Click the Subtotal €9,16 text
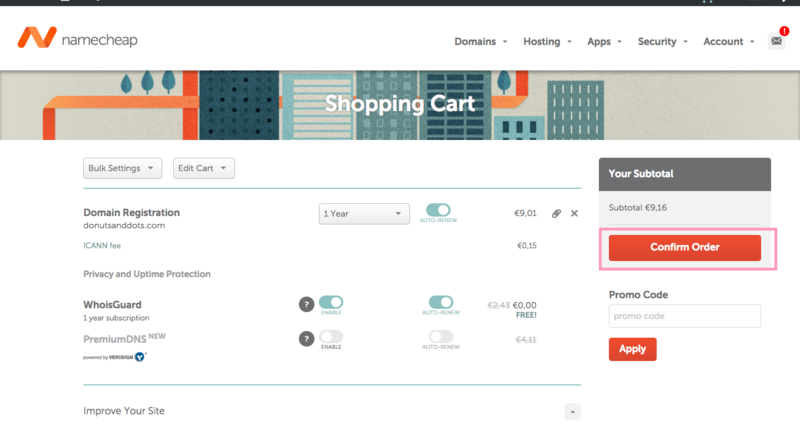The image size is (800, 436). (x=638, y=208)
